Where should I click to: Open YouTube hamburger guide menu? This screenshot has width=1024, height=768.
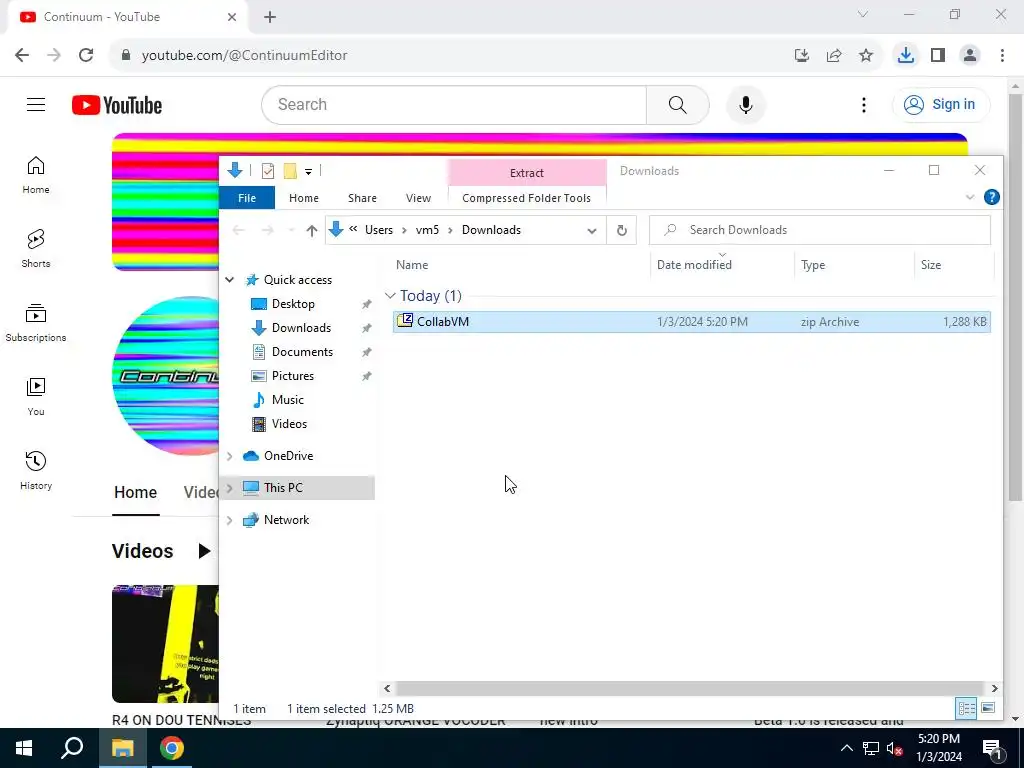(x=36, y=104)
